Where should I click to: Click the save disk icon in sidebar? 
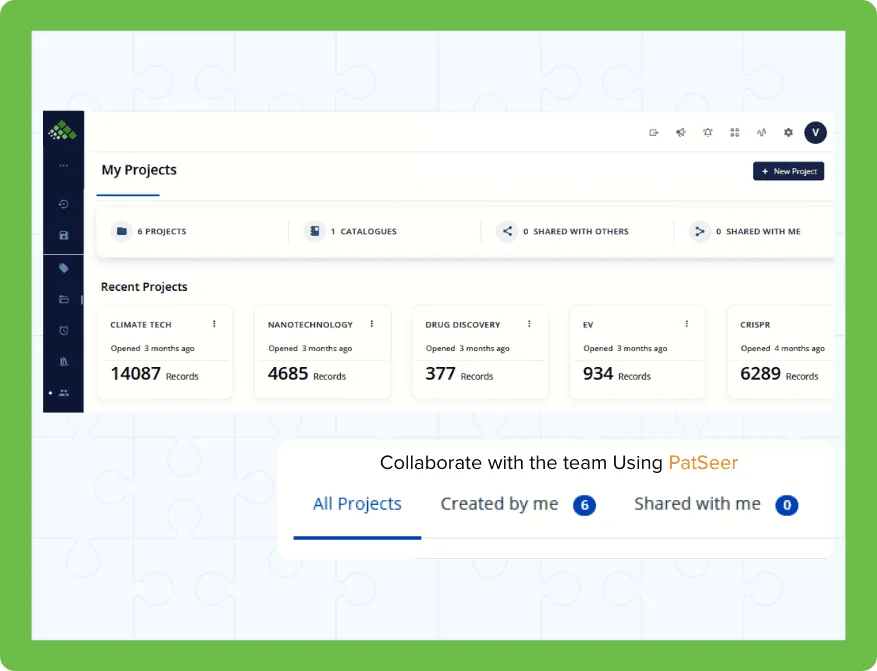point(64,236)
